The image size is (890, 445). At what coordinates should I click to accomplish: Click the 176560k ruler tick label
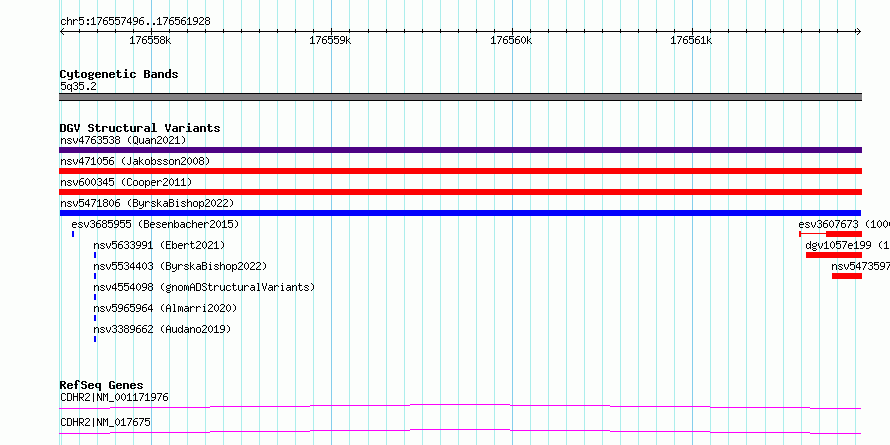[511, 40]
